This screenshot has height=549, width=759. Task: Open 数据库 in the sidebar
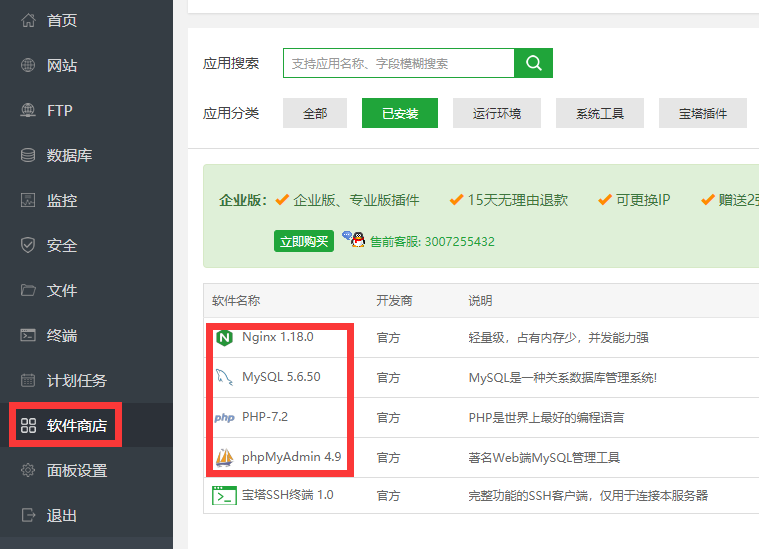[69, 155]
